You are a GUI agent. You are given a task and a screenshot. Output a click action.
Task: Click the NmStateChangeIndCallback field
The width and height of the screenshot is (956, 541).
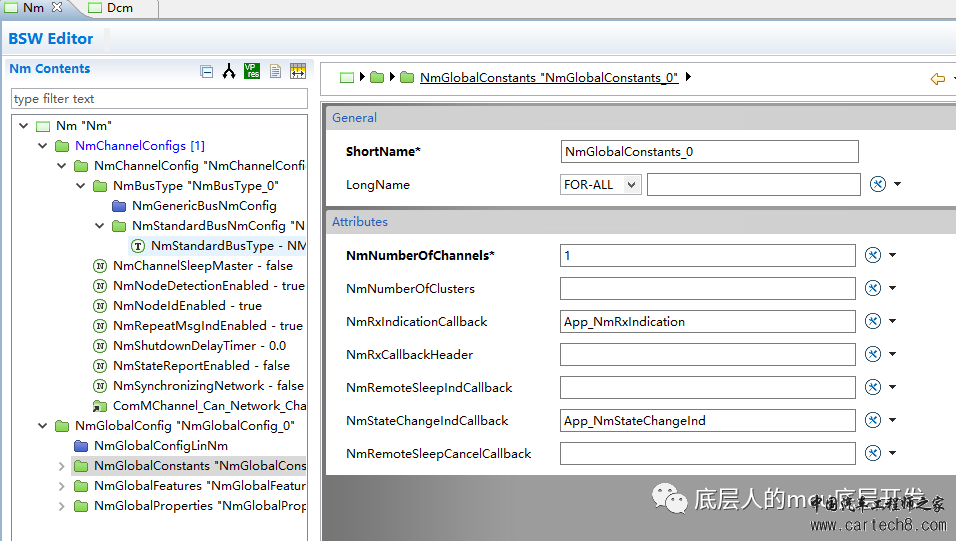tap(707, 420)
